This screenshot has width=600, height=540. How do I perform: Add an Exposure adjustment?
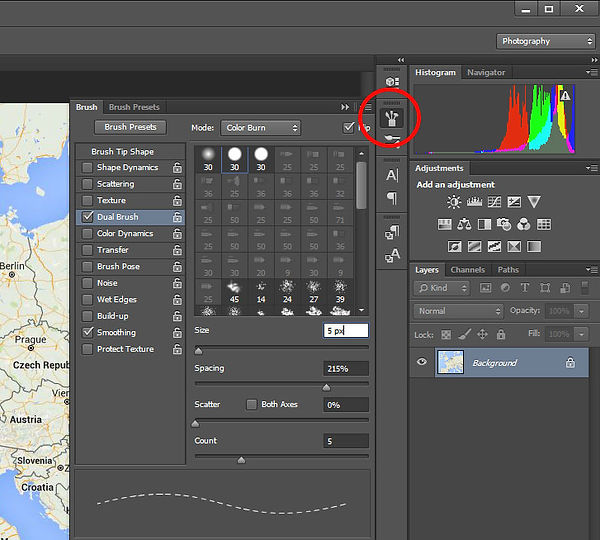click(x=514, y=202)
